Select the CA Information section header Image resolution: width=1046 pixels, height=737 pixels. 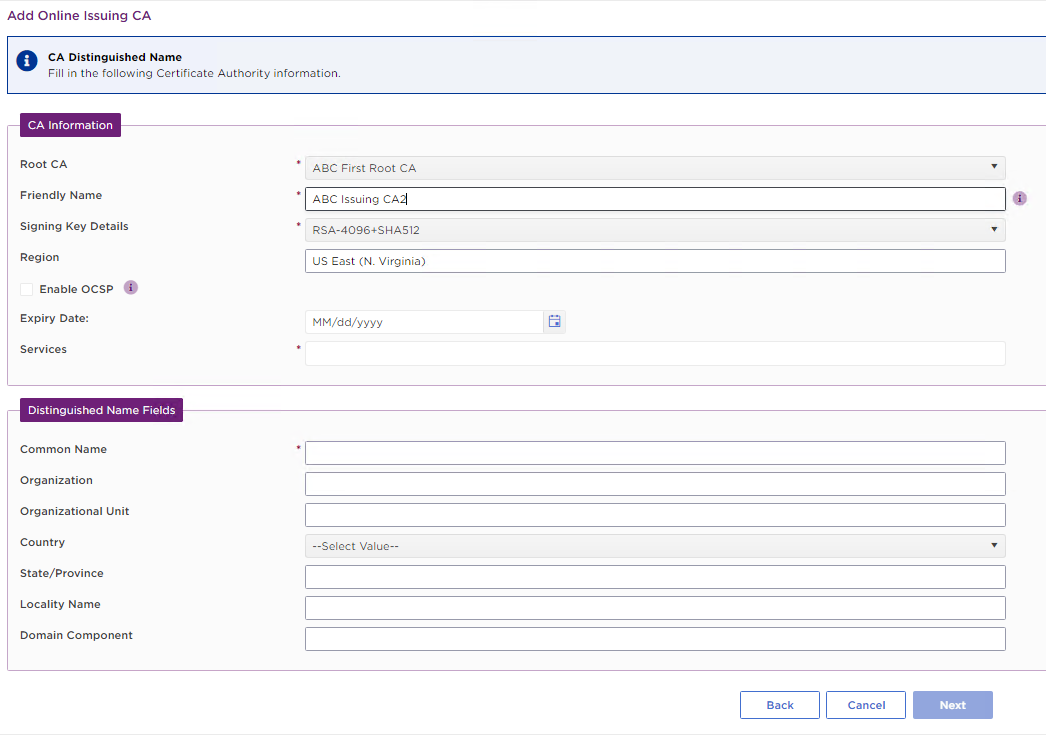70,125
